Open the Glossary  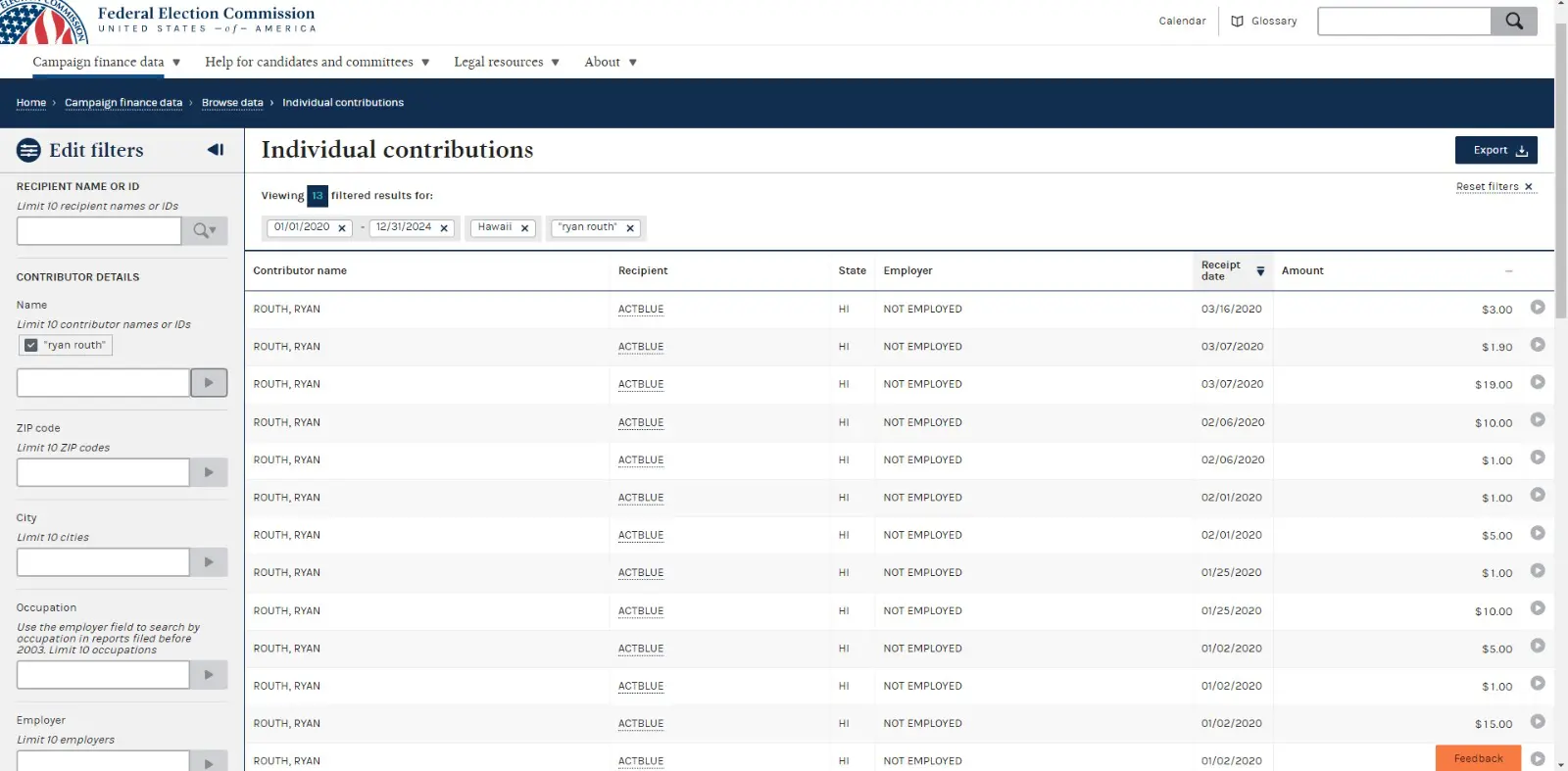tap(1264, 21)
